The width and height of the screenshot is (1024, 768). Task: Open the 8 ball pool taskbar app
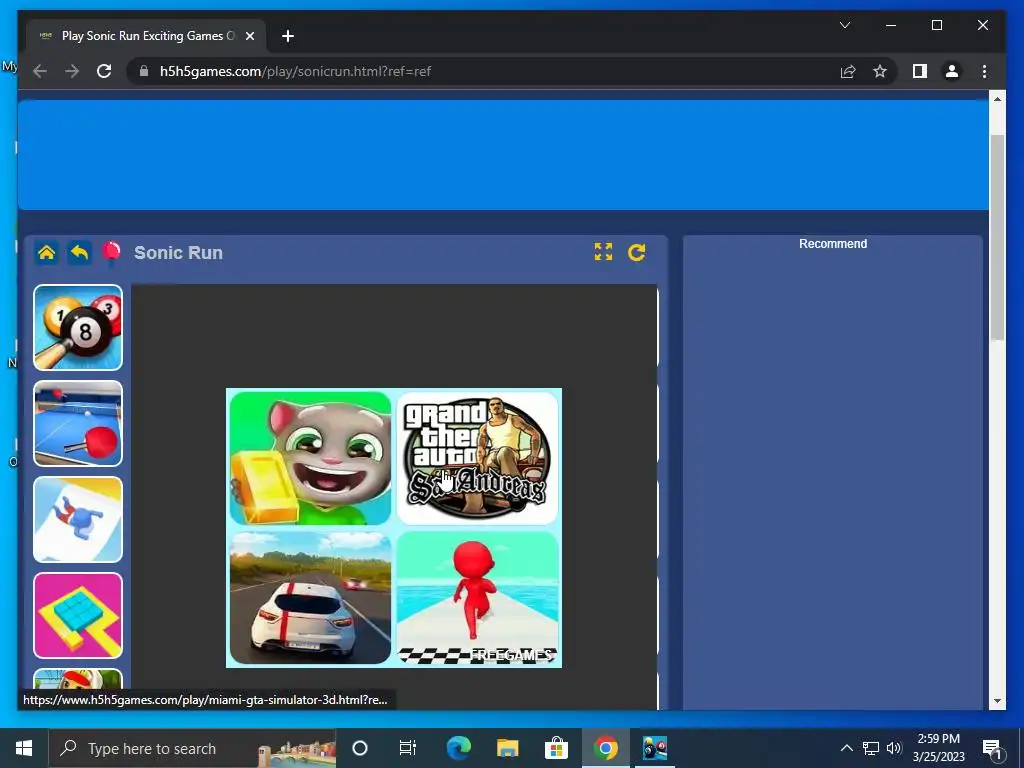[654, 748]
